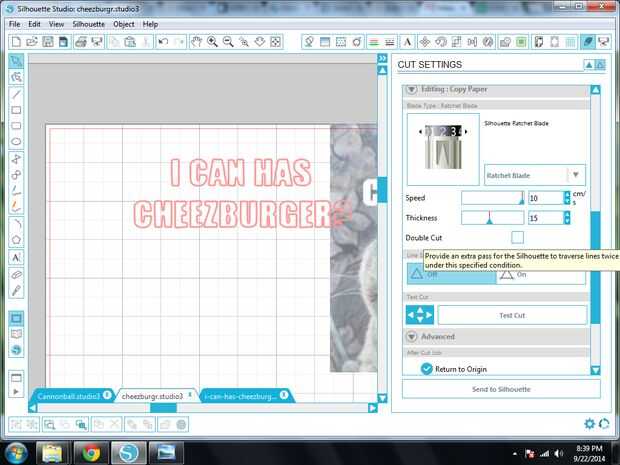This screenshot has height=465, width=620.
Task: Click Send to Silhouette button
Action: coord(501,389)
